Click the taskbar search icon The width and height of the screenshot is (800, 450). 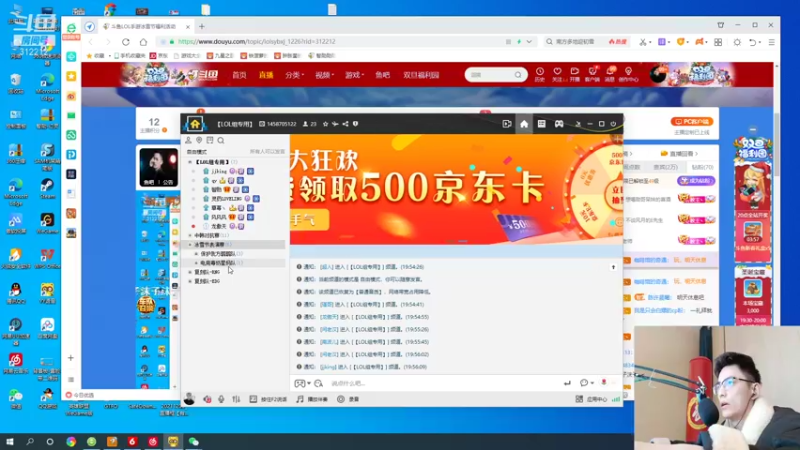(30, 442)
